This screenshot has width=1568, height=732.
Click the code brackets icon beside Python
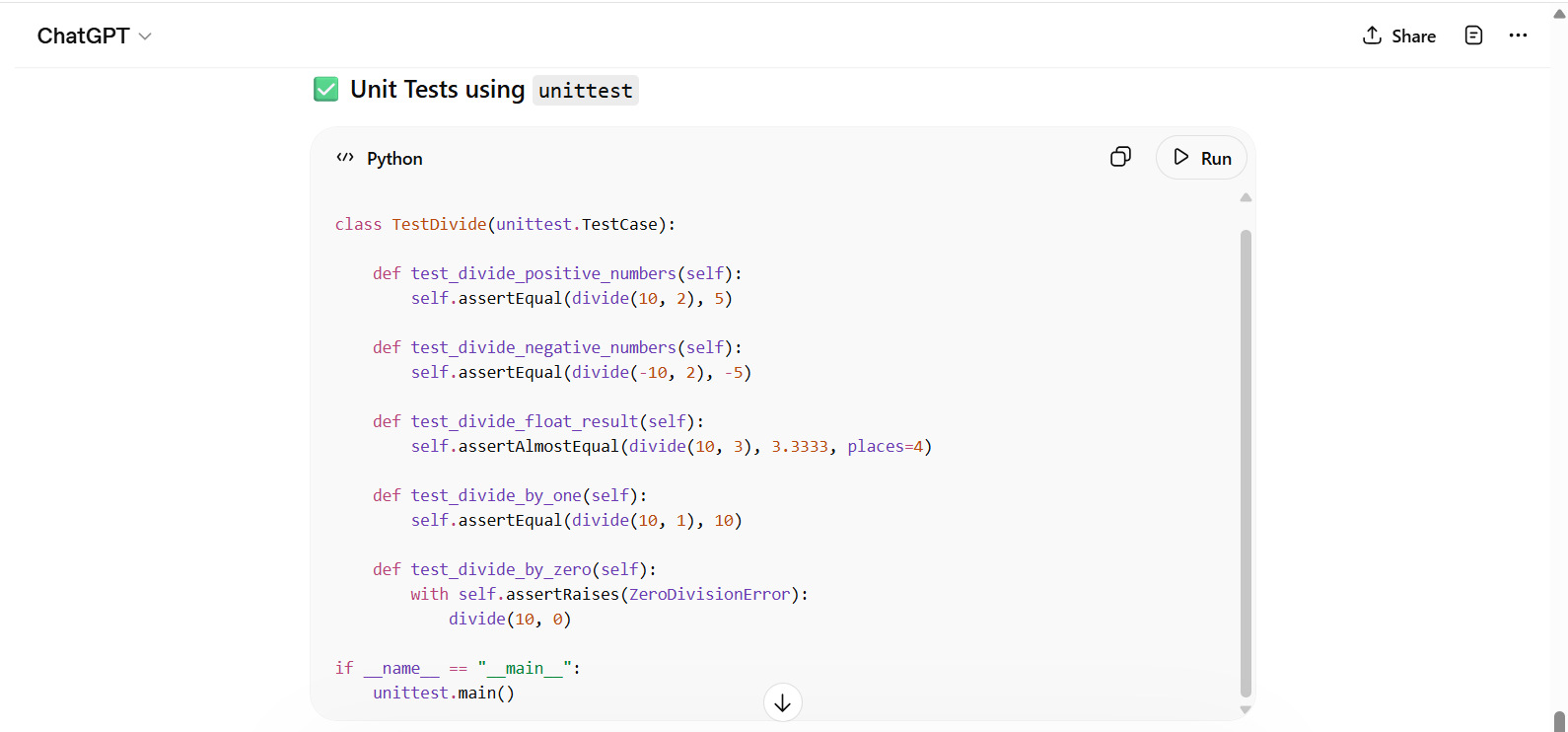(x=345, y=158)
